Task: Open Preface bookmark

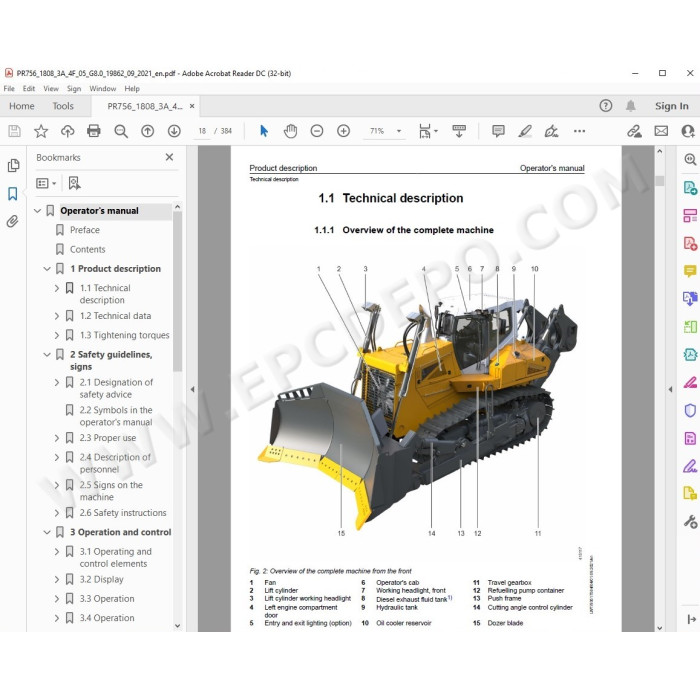Action: tap(84, 230)
